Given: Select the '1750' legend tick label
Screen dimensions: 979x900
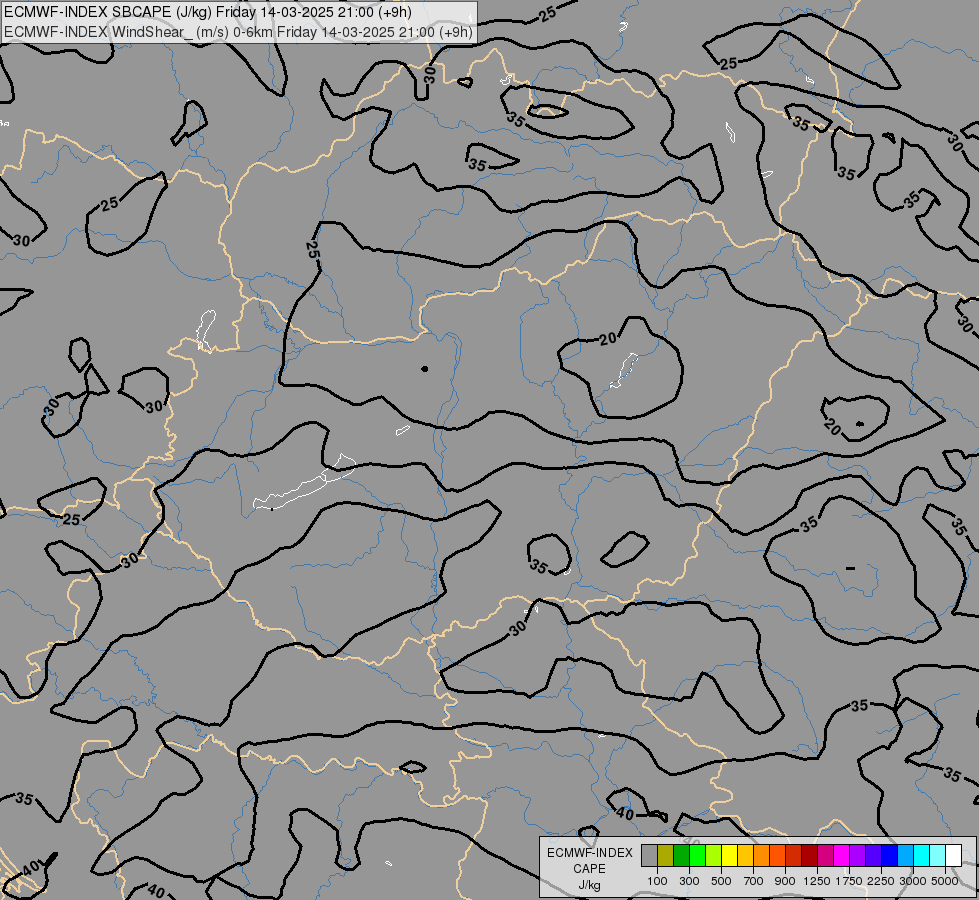Looking at the screenshot, I should coord(849,881).
